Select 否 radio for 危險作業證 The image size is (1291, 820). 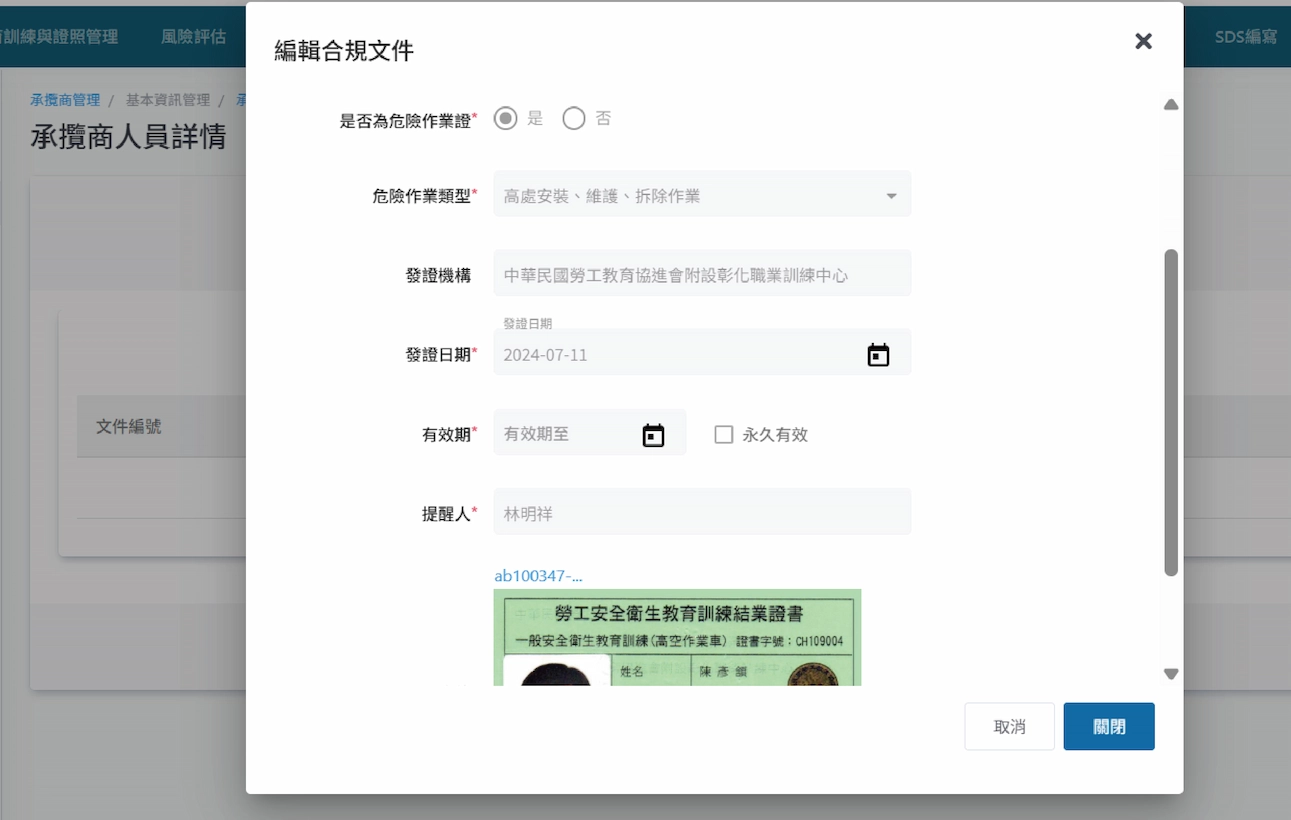click(x=573, y=119)
